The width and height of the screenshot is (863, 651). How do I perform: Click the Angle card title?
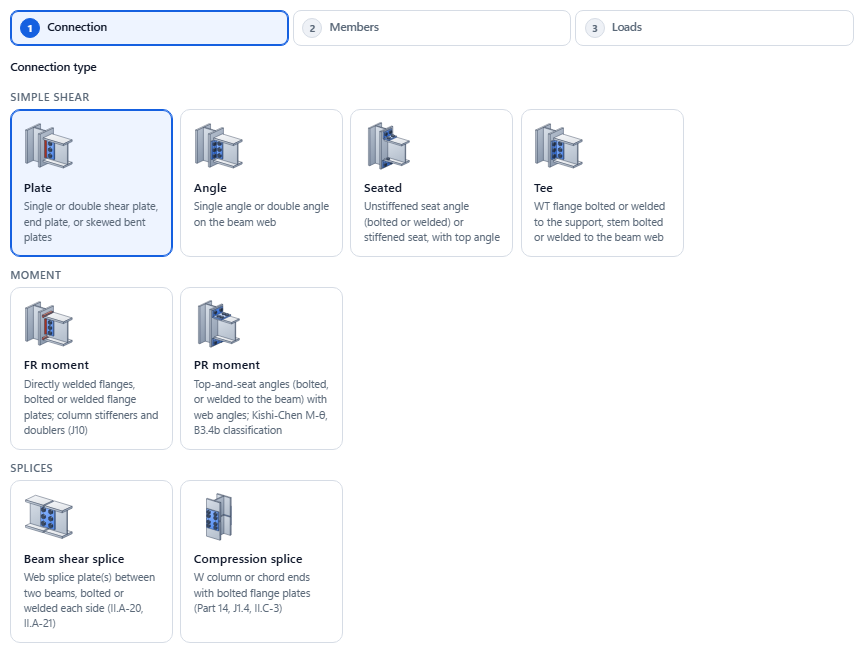(210, 188)
